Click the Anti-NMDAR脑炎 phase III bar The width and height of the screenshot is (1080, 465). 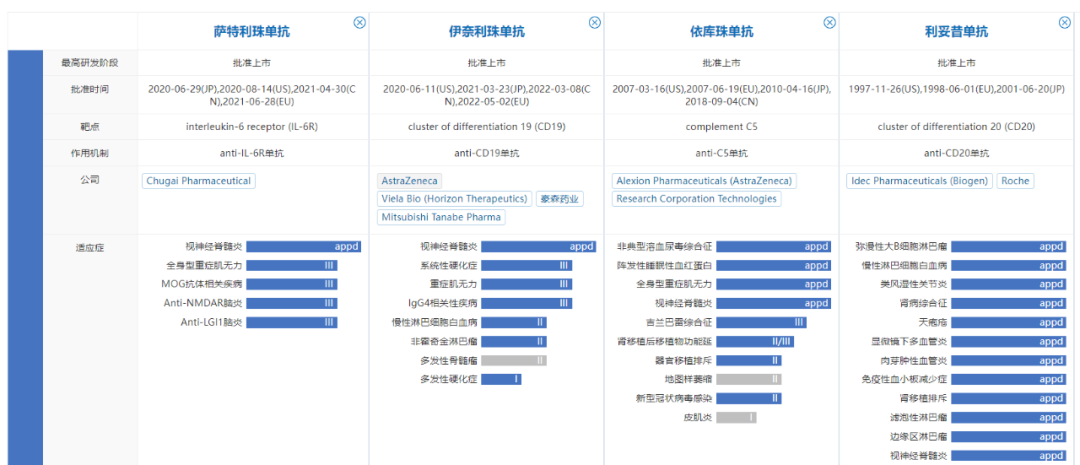292,303
